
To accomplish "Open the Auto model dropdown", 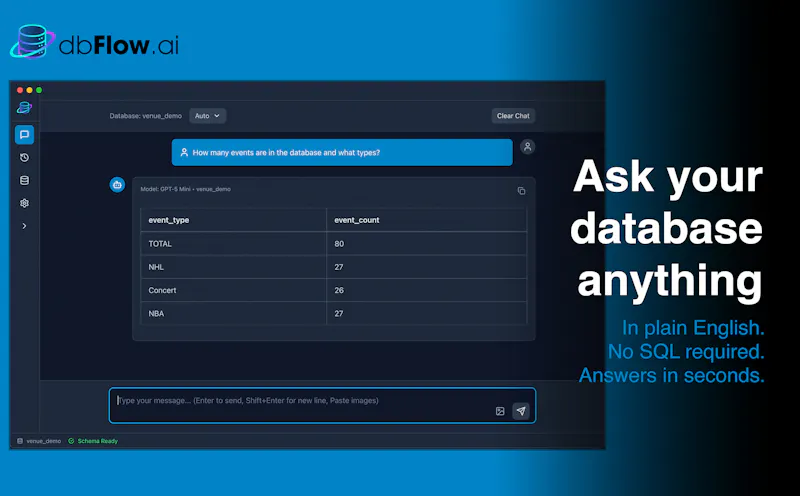I will click(207, 116).
